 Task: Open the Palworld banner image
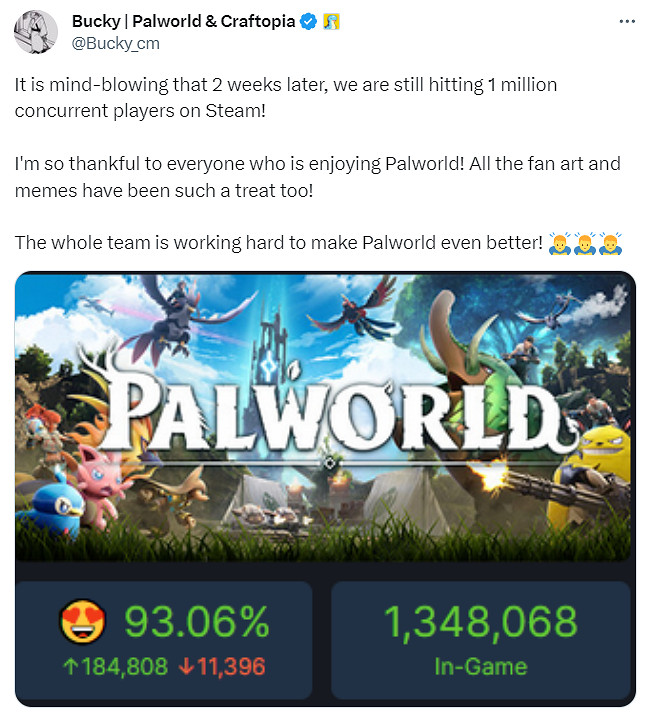pyautogui.click(x=325, y=417)
